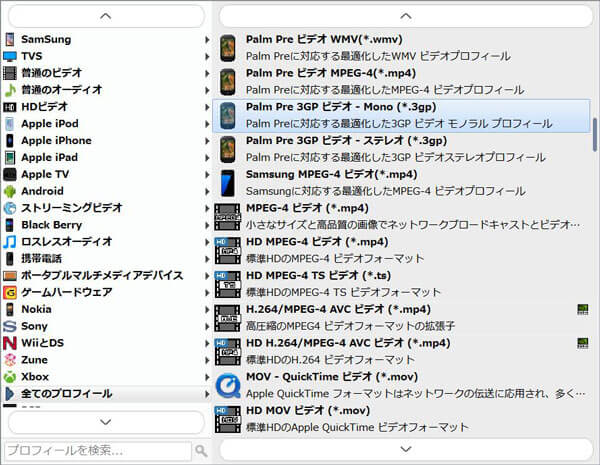The height and width of the screenshot is (465, 600).
Task: Expand the TVS submenu arrow
Action: point(207,56)
